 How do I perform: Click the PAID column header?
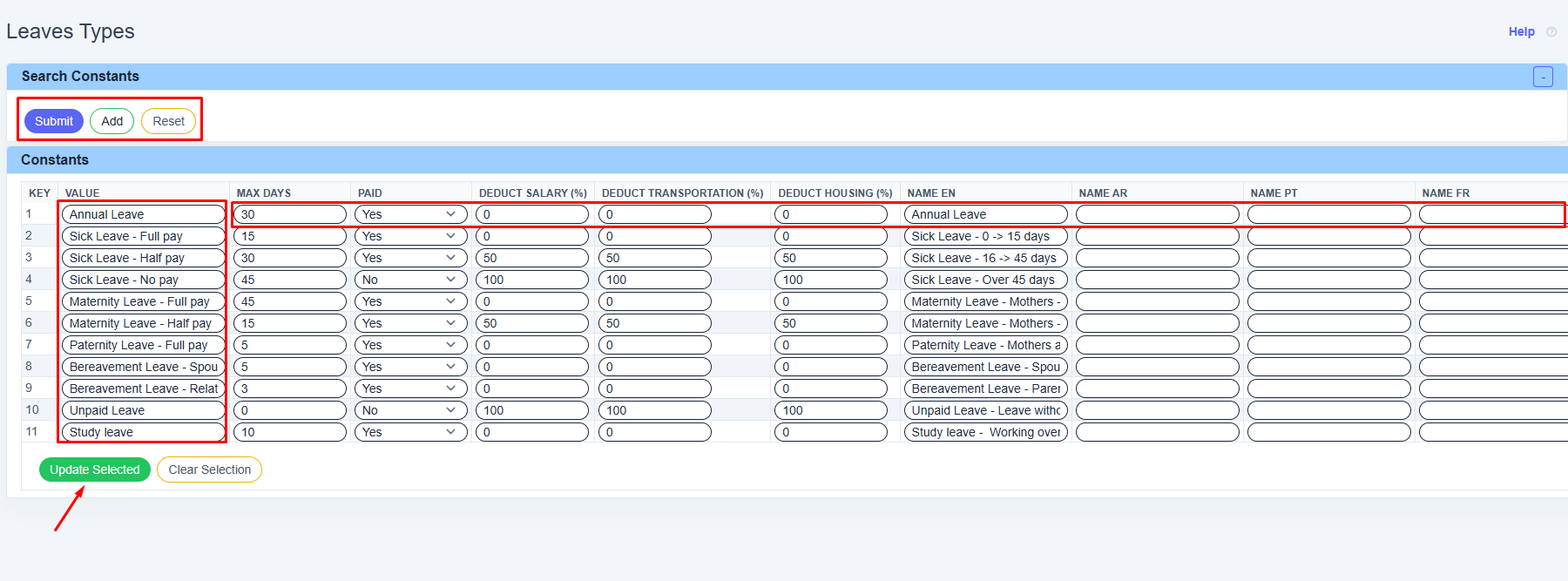370,193
